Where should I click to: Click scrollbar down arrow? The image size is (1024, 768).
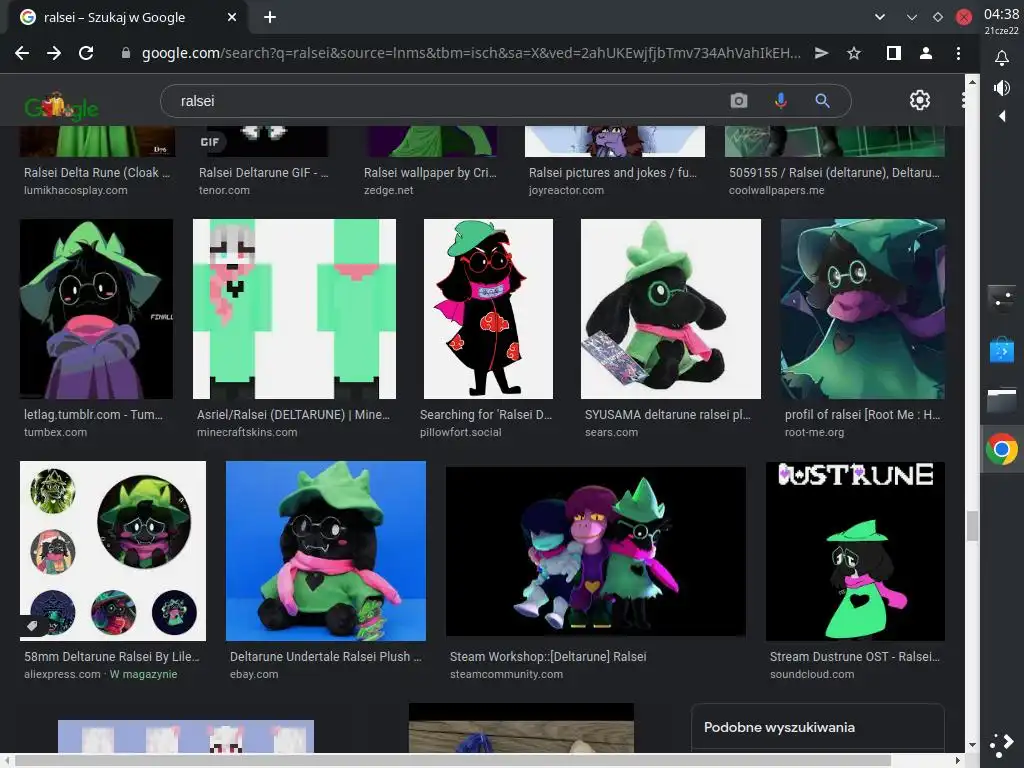point(972,745)
